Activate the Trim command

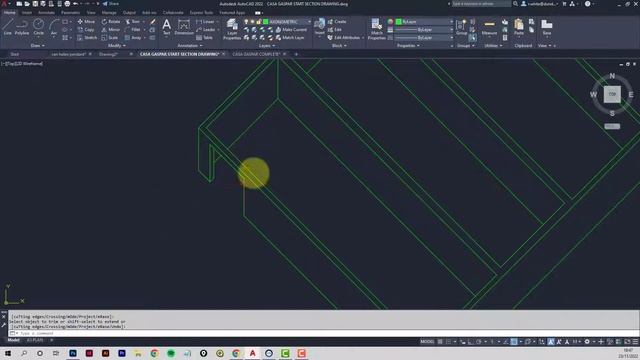pyautogui.click(x=133, y=22)
